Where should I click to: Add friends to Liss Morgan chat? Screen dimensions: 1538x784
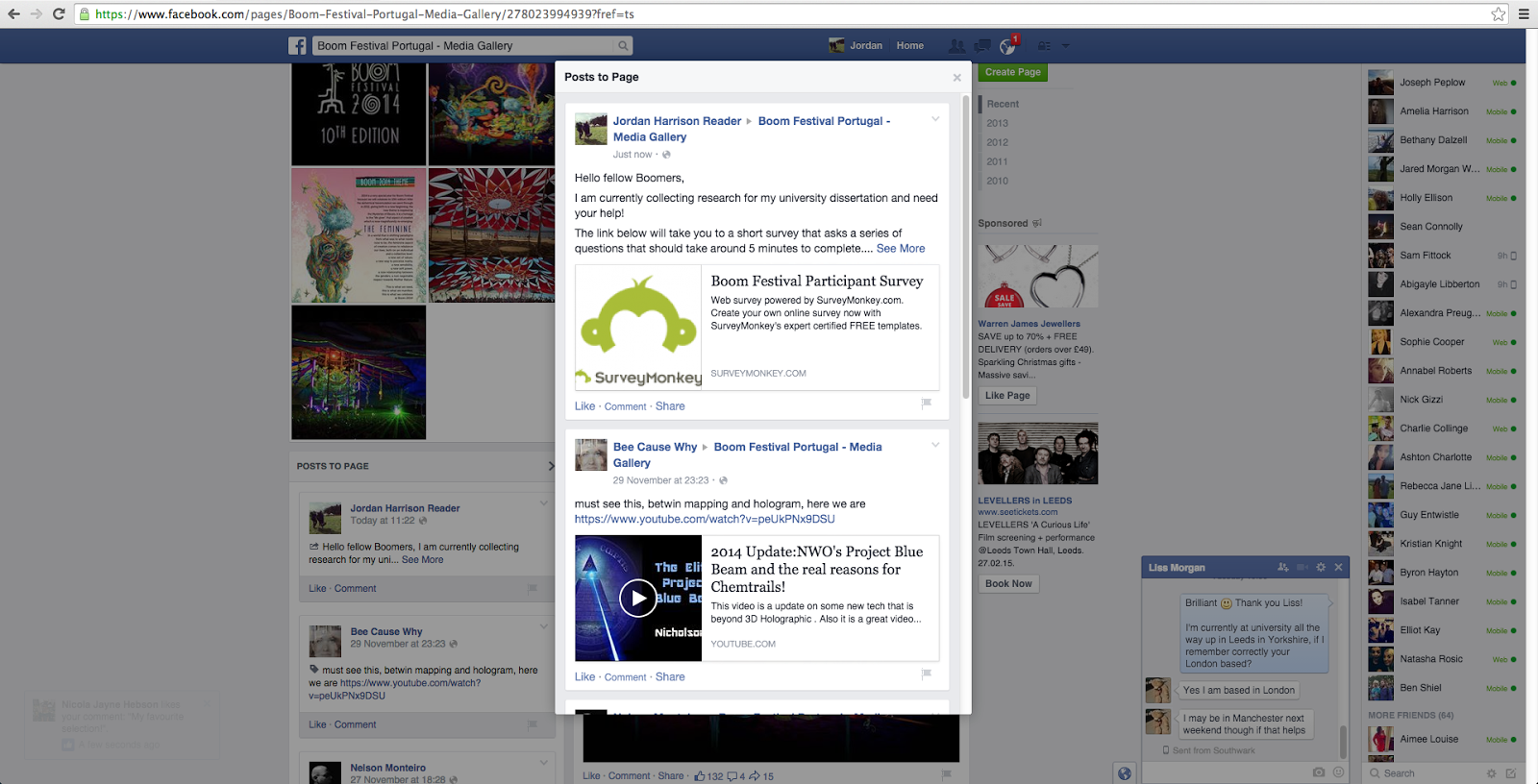[1283, 567]
